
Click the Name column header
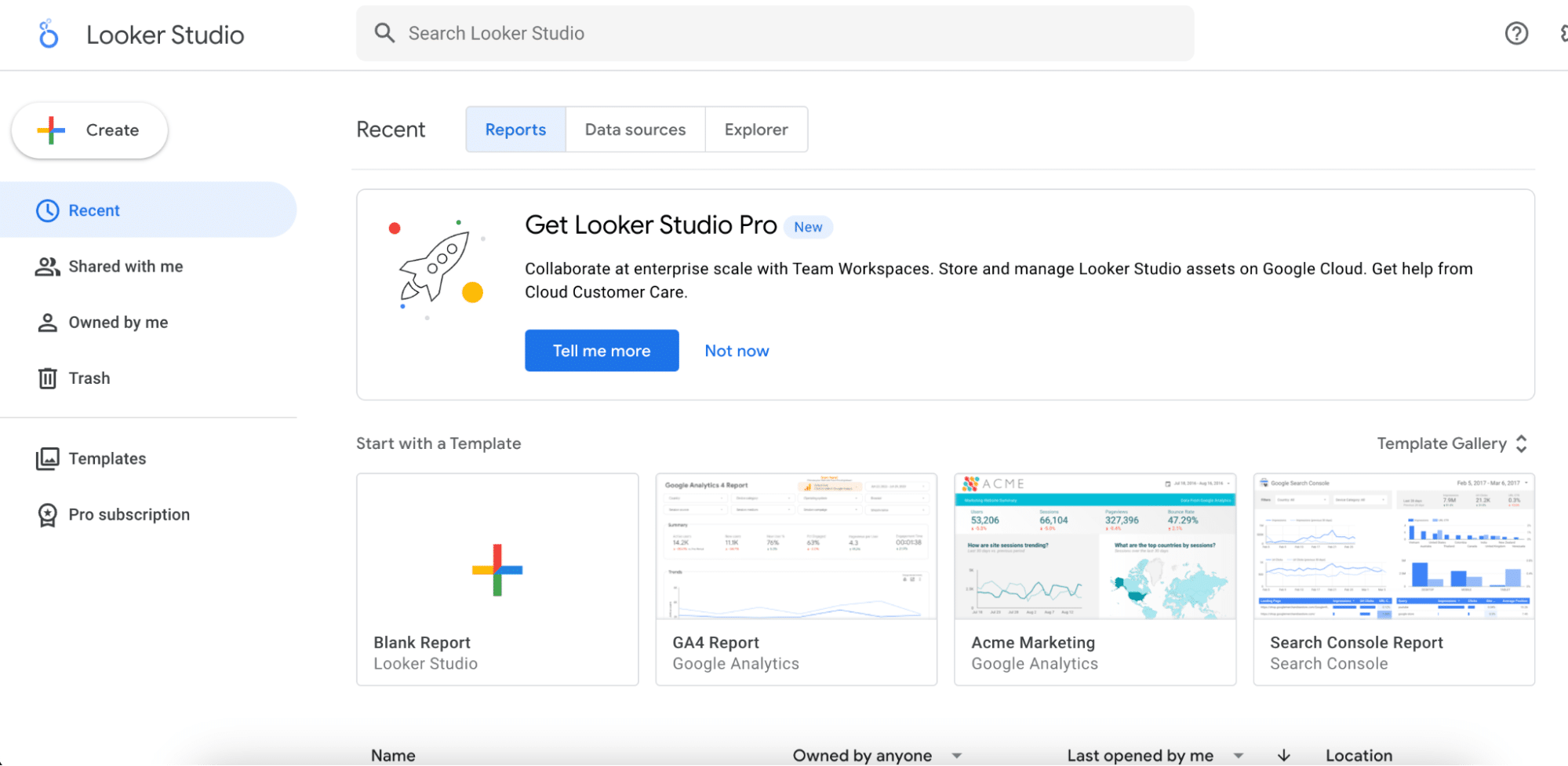coord(393,755)
